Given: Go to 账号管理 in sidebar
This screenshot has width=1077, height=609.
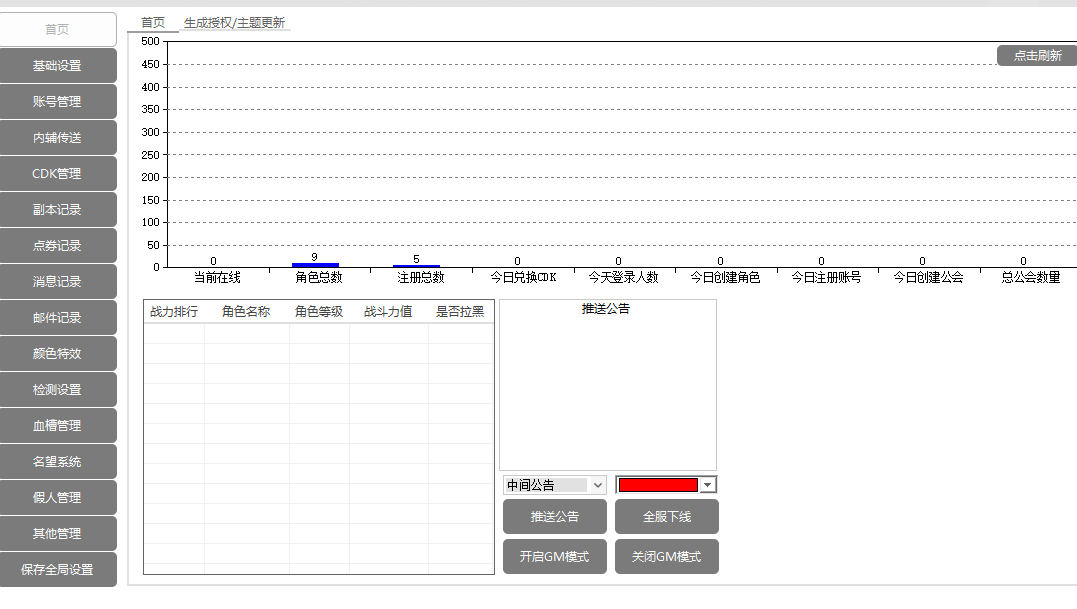Looking at the screenshot, I should click(58, 102).
